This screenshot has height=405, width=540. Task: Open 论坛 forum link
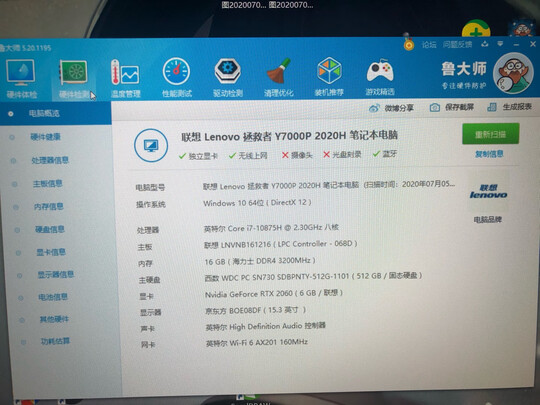tap(429, 44)
